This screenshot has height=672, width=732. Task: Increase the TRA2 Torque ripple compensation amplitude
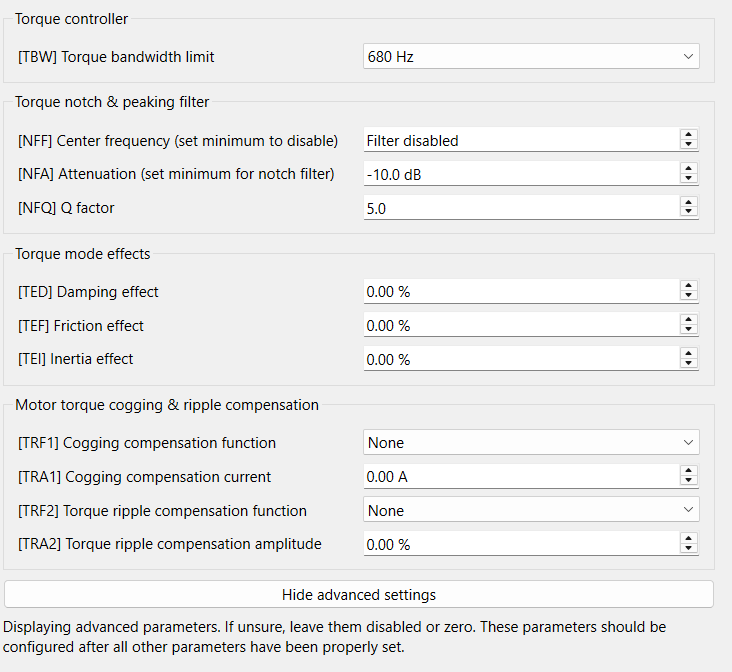point(688,539)
